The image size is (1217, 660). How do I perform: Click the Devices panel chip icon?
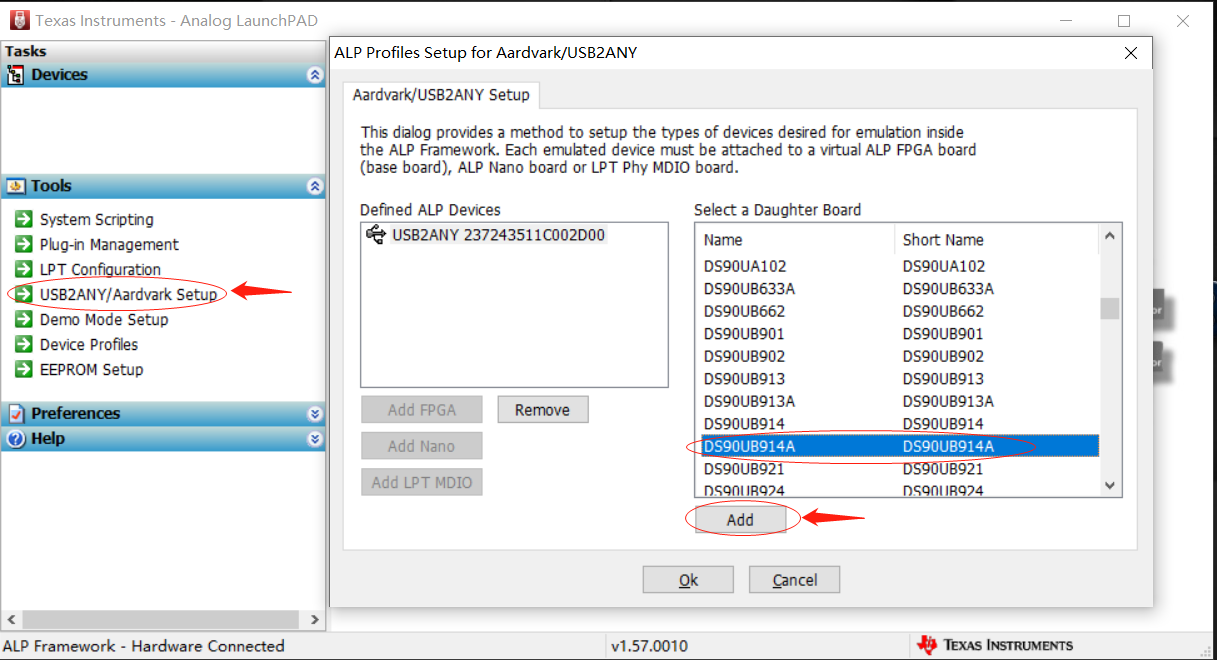pos(16,75)
